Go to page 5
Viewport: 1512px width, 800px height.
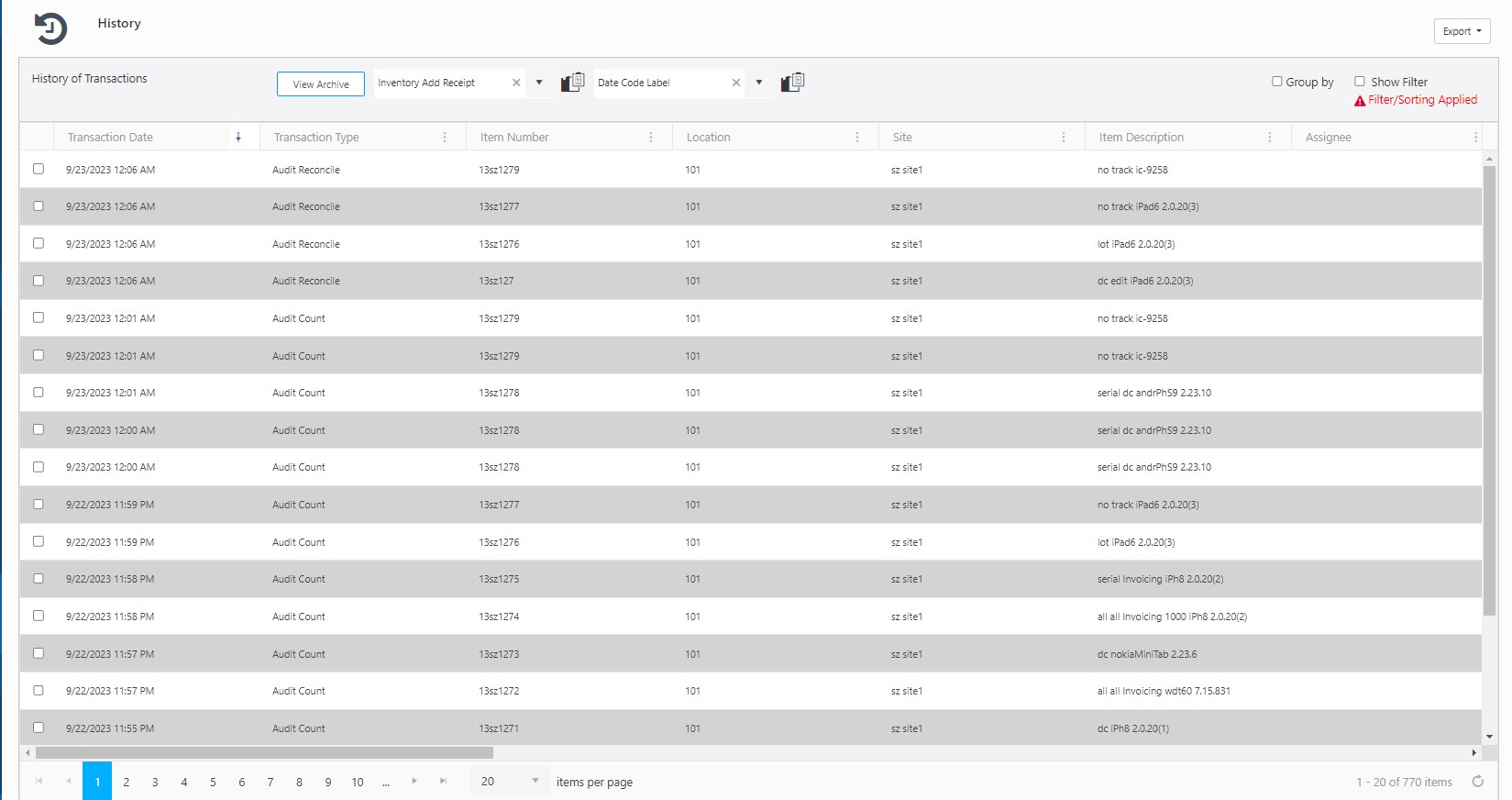click(213, 783)
